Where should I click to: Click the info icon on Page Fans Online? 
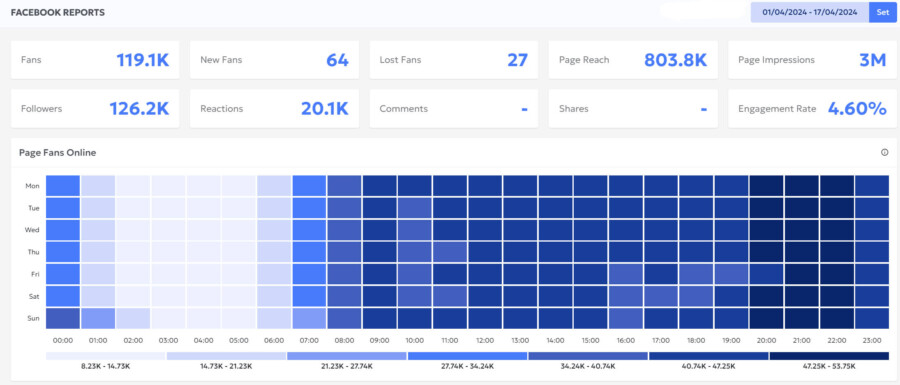pos(885,153)
